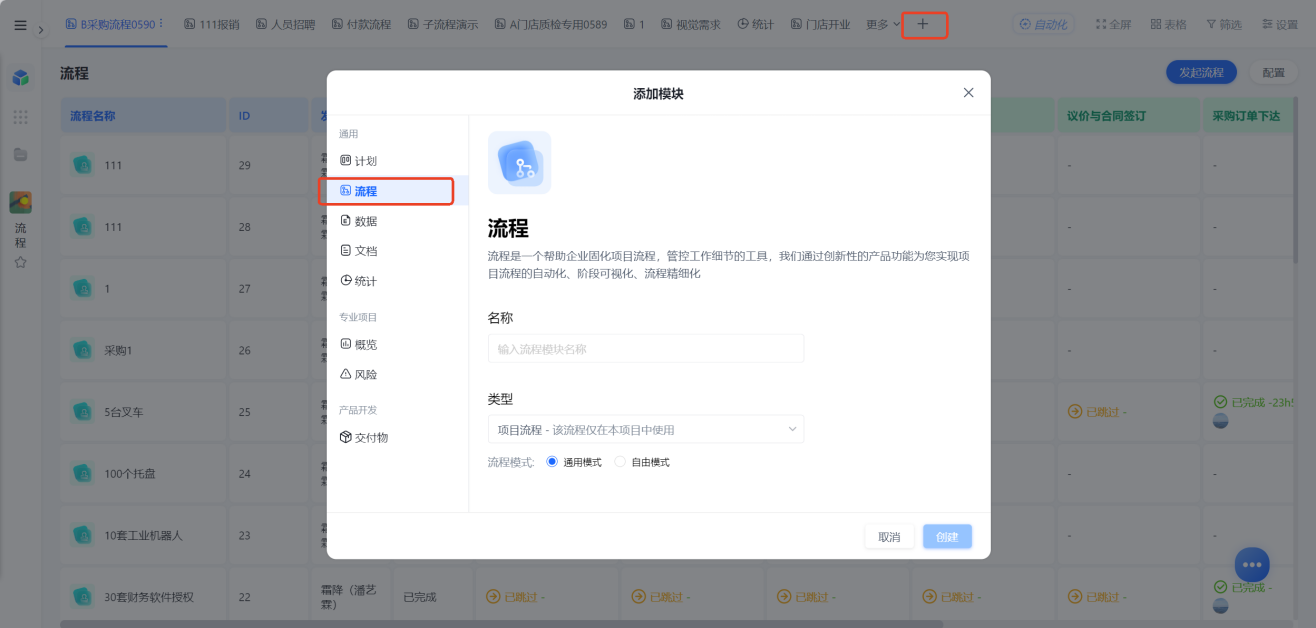
Task: Select 计划 in the dialog module list
Action: tap(397, 161)
